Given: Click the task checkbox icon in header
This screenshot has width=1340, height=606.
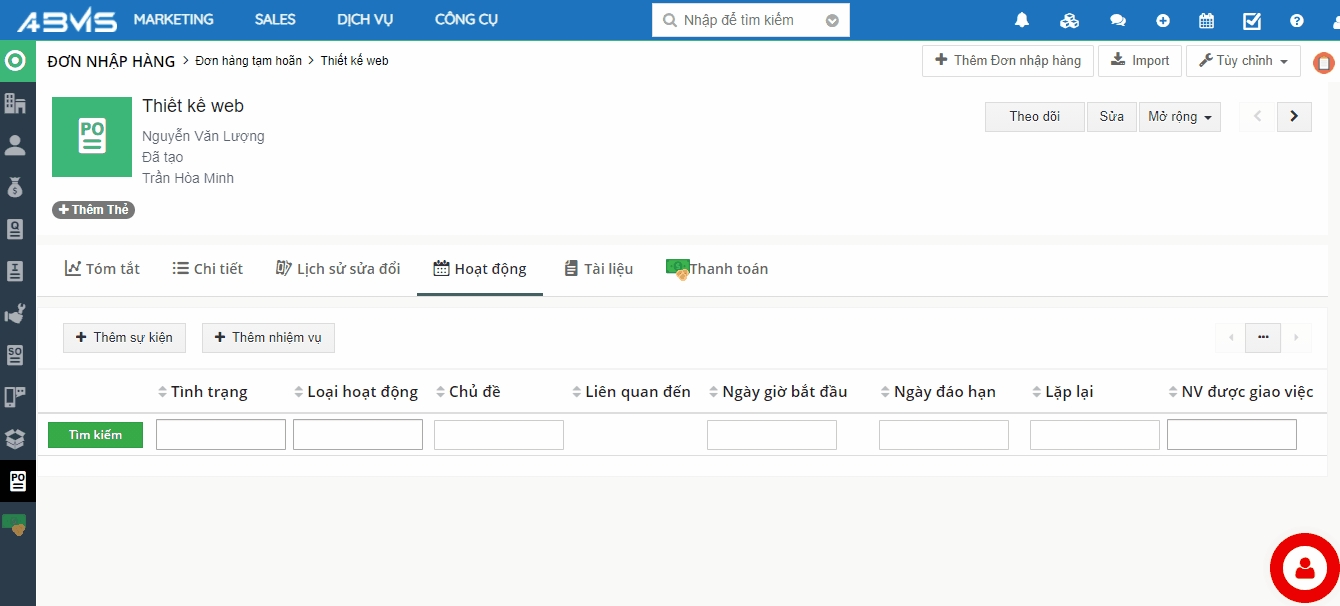Looking at the screenshot, I should coord(1252,20).
